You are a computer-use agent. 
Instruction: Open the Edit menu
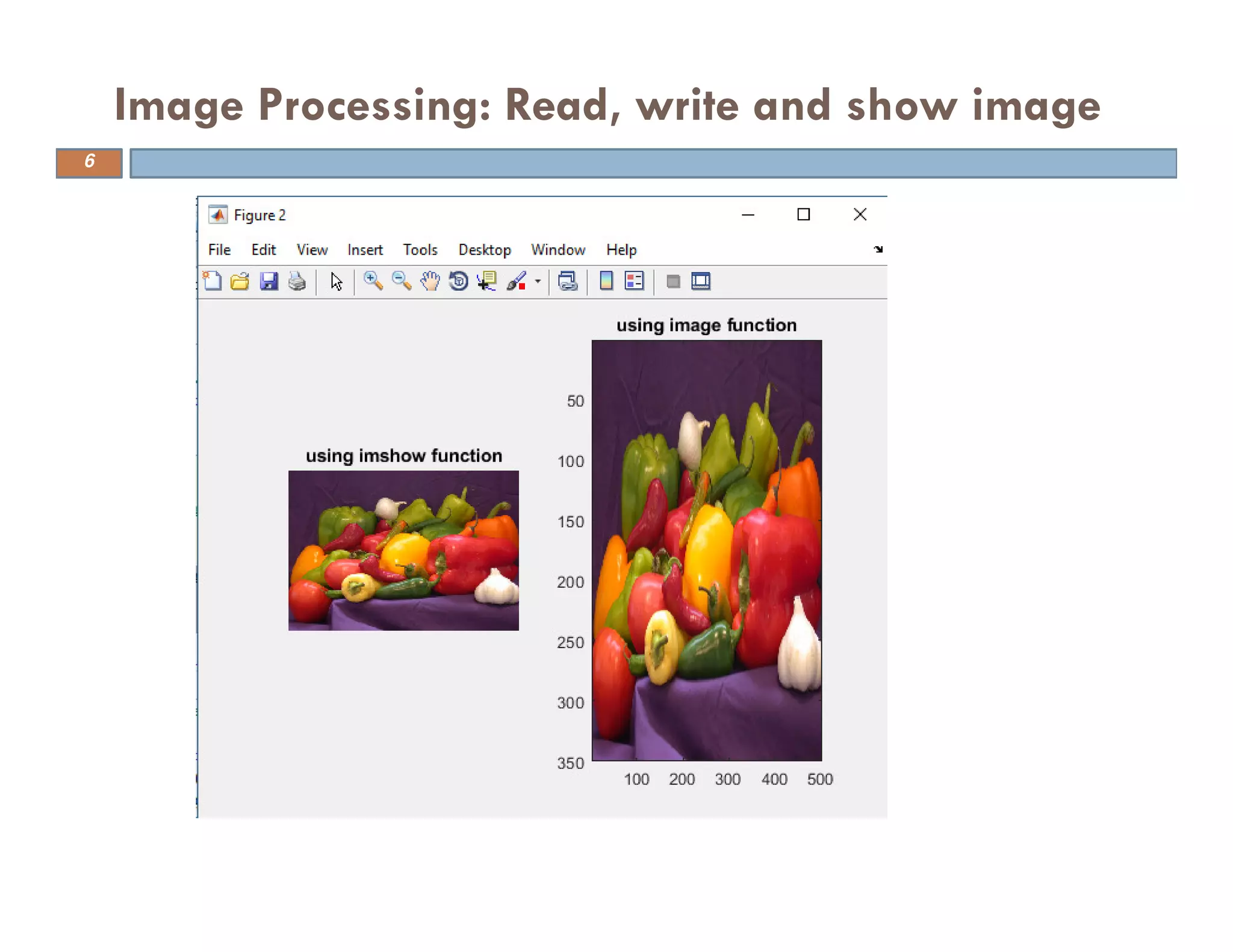[264, 250]
